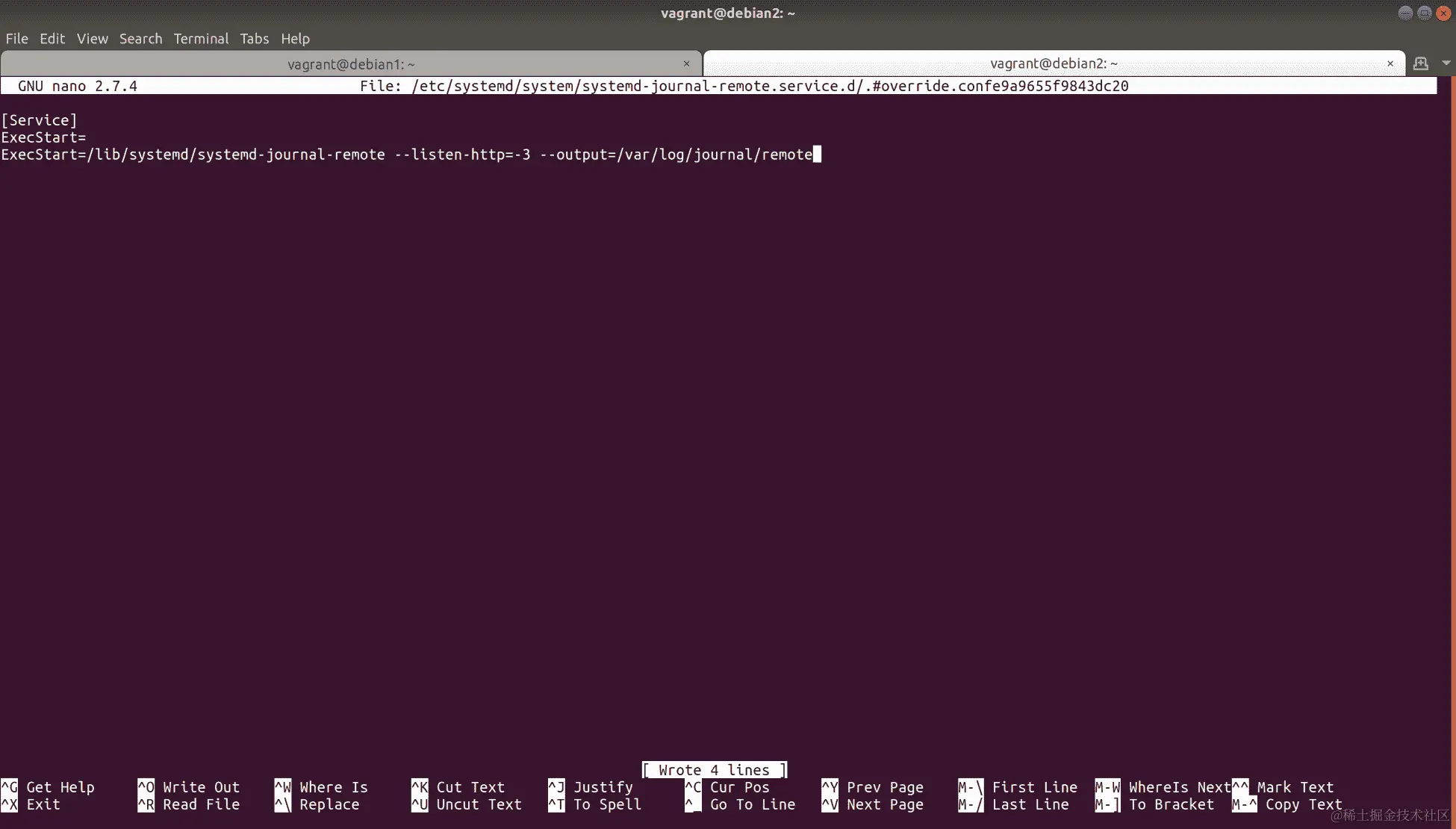Screen dimensions: 1456x829
Task: Open the Search menu
Action: coord(140,39)
